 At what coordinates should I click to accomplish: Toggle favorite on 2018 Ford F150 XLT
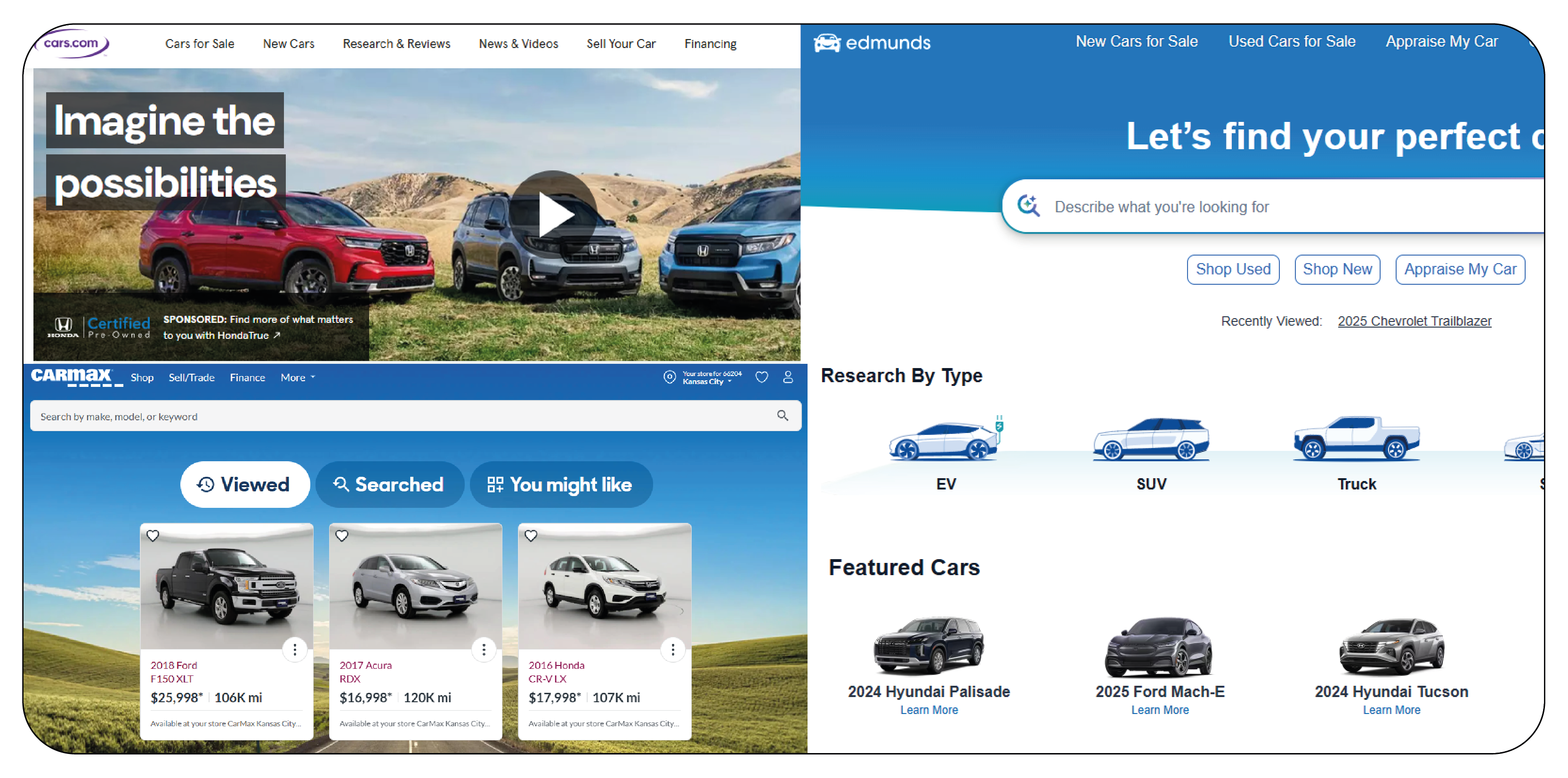[x=152, y=534]
